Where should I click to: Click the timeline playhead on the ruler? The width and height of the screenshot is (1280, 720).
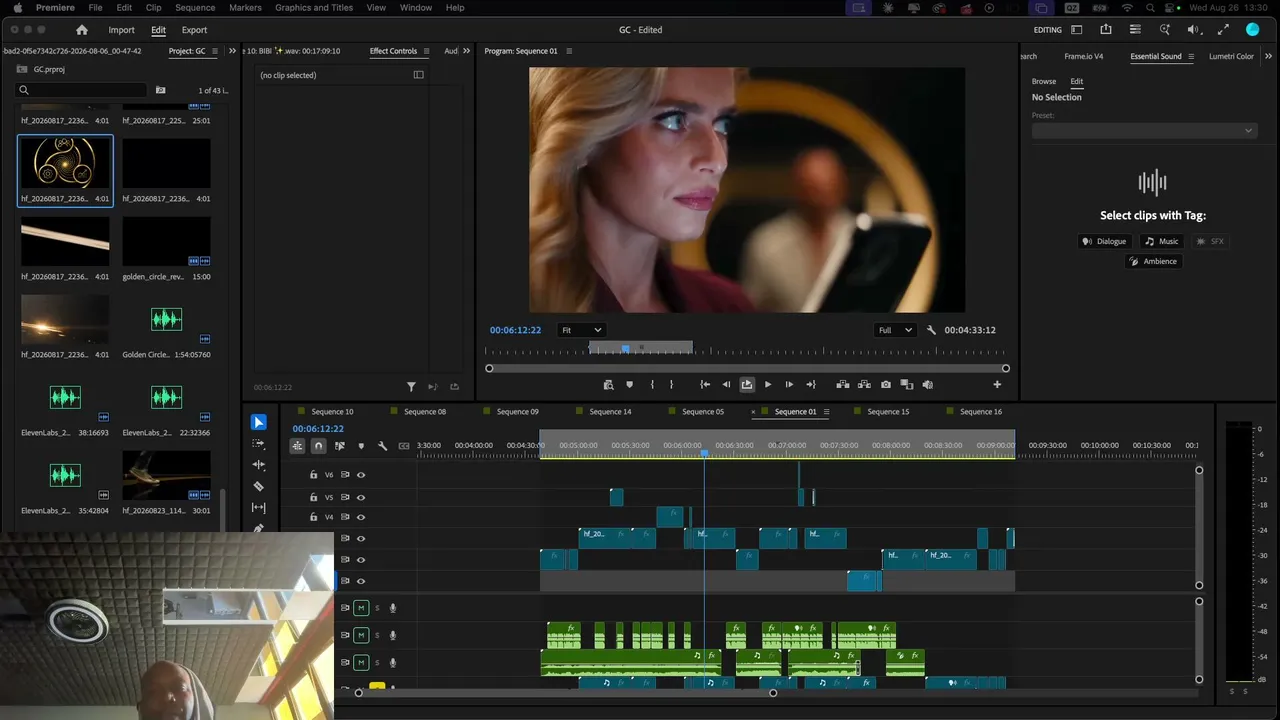coord(704,453)
